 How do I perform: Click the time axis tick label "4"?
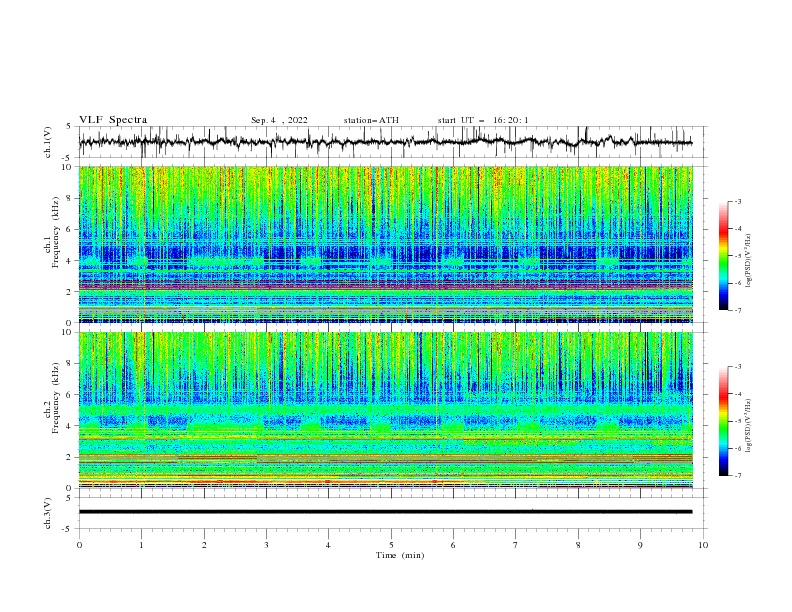tap(329, 545)
